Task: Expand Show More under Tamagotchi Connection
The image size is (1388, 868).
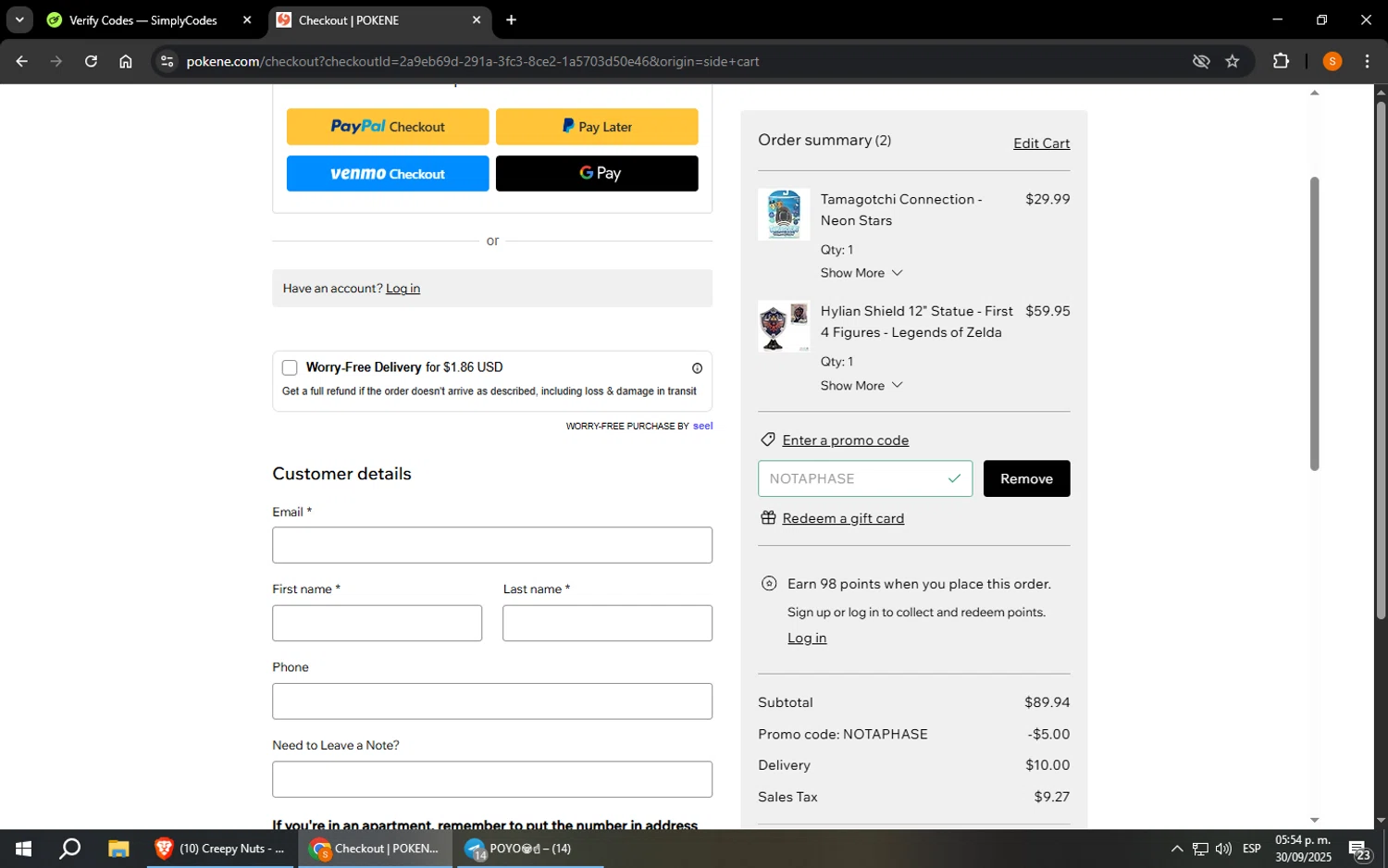Action: [x=861, y=273]
